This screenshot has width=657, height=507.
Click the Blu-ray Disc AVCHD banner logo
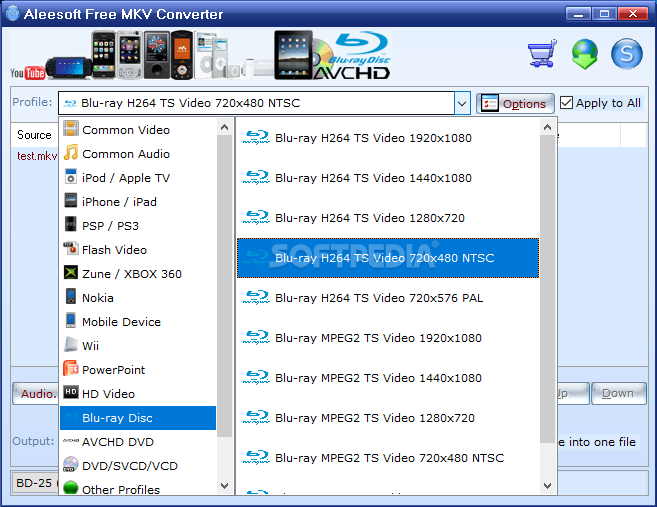[352, 55]
